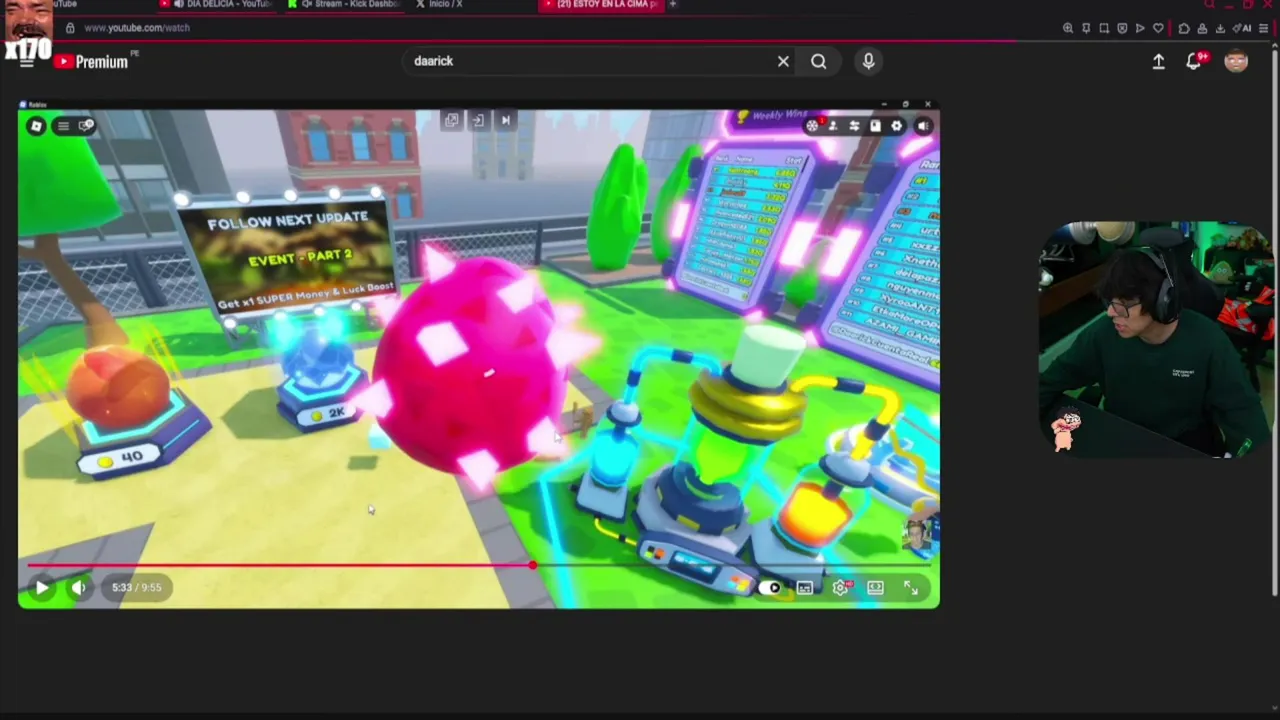Open the browser downloads icon
Viewport: 1280px width, 720px height.
1219,28
